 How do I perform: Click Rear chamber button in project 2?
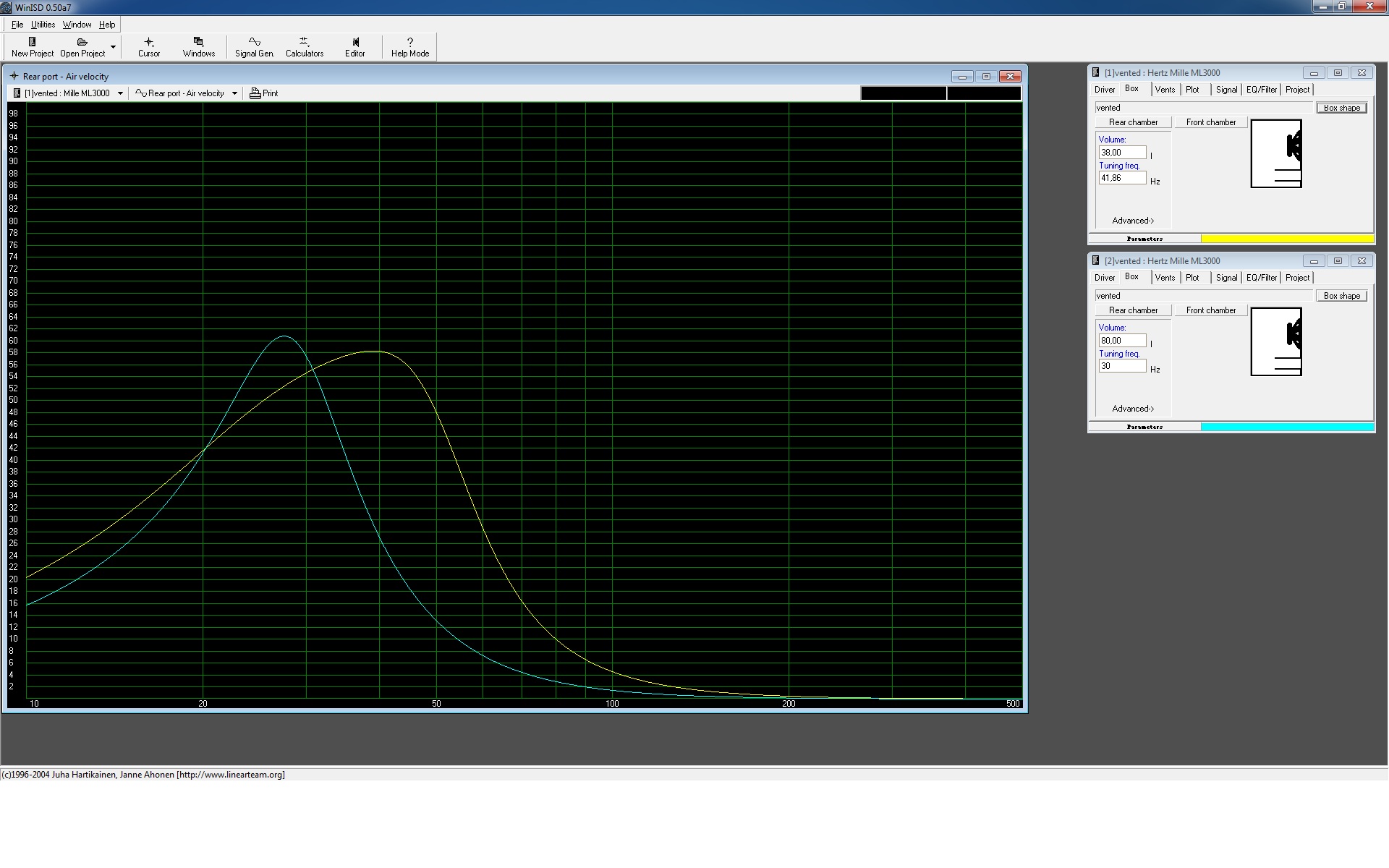click(x=1133, y=310)
